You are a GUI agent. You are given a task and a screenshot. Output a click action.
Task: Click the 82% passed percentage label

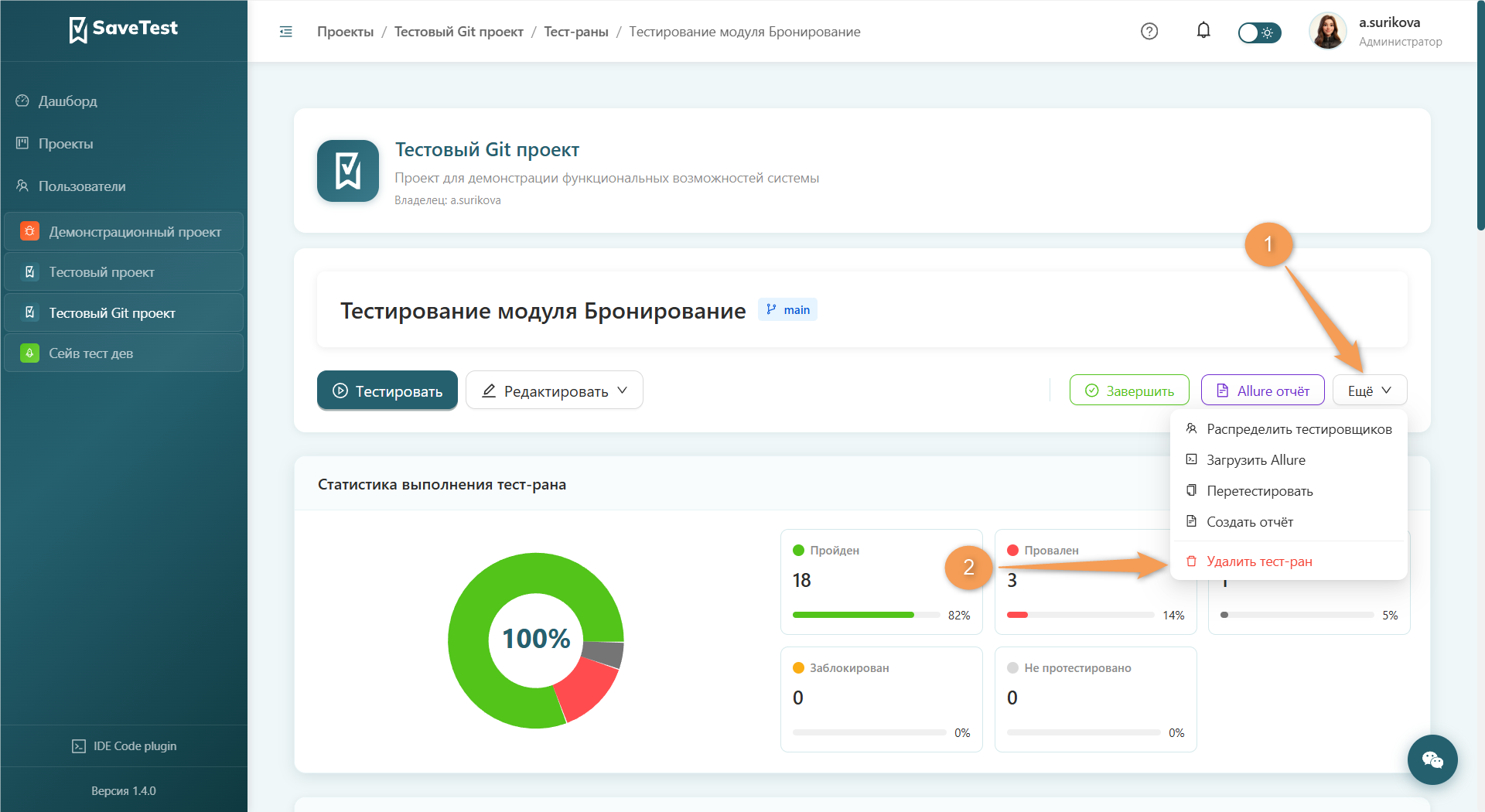959,616
